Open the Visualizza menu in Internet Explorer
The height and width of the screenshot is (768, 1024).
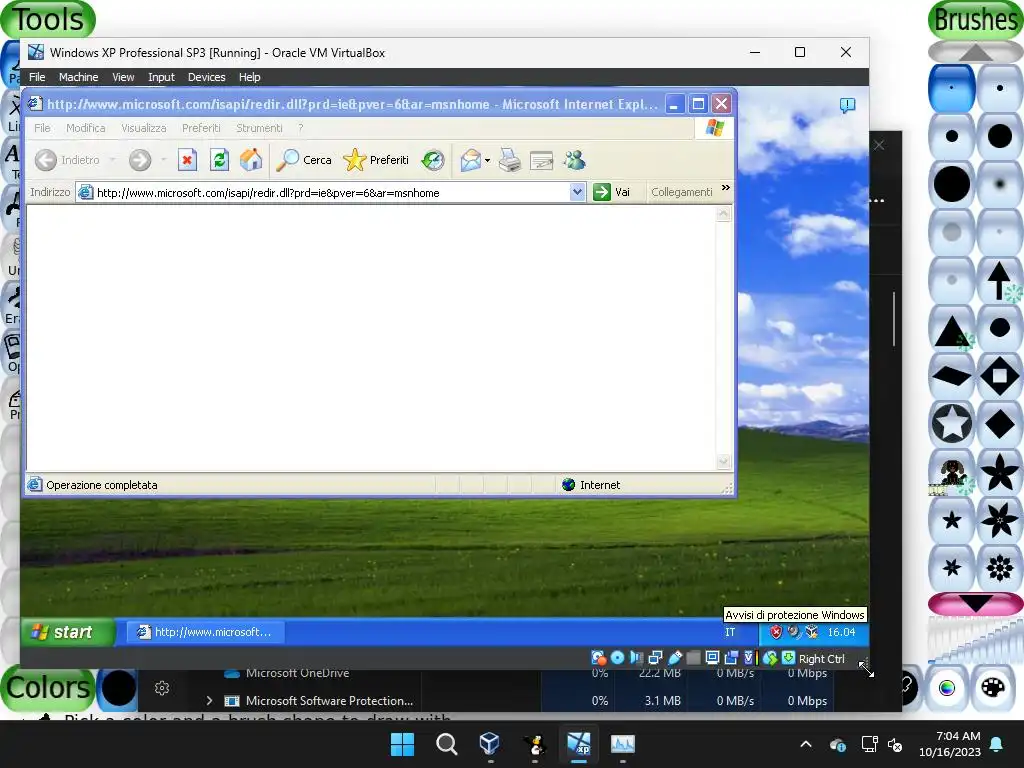click(144, 128)
